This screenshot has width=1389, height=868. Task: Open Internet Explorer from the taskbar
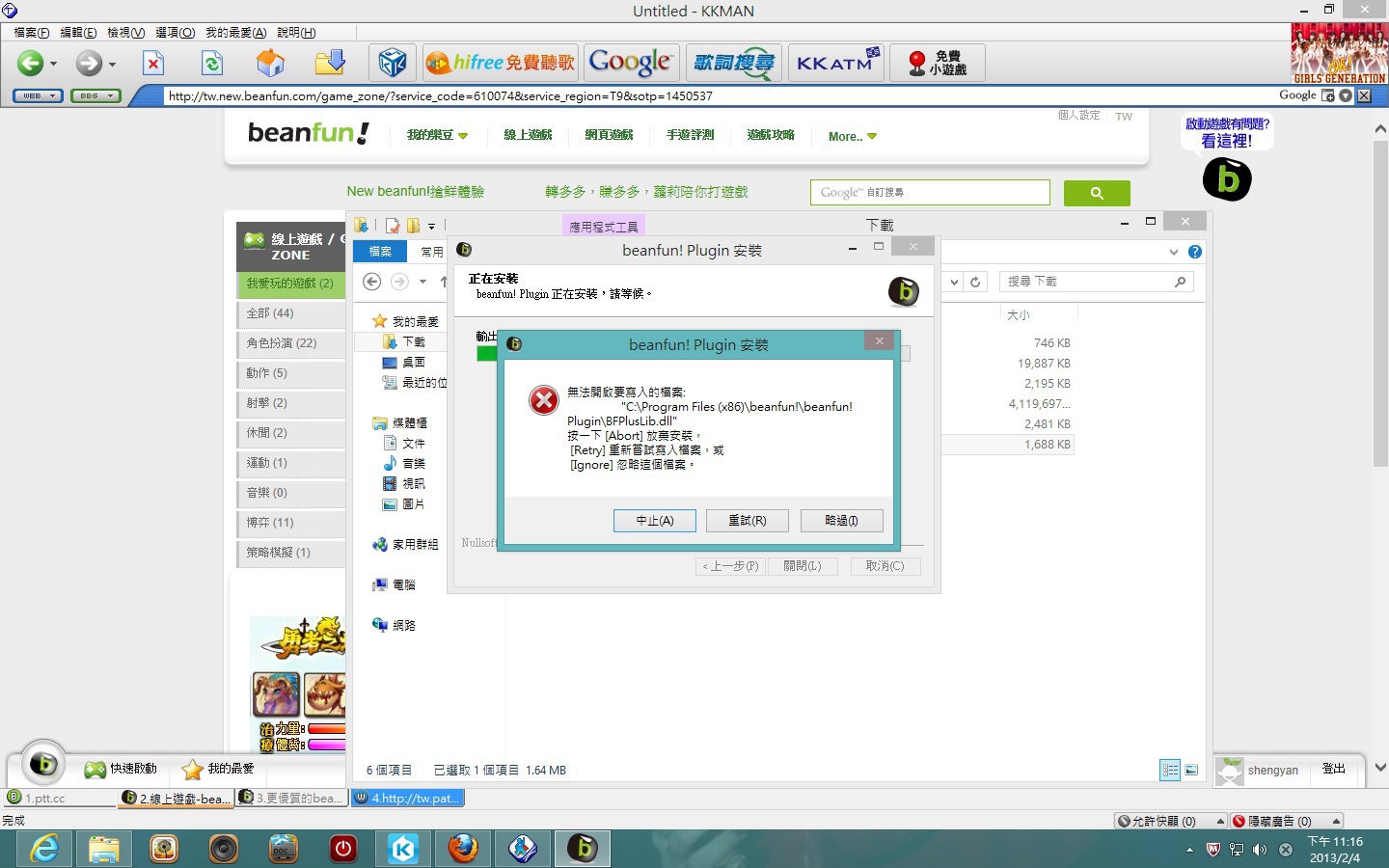[44, 849]
